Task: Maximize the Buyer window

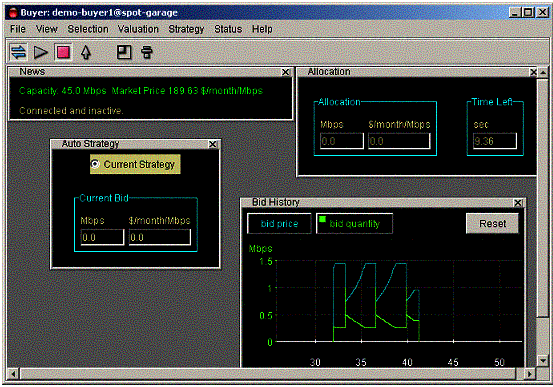Action: click(x=528, y=13)
